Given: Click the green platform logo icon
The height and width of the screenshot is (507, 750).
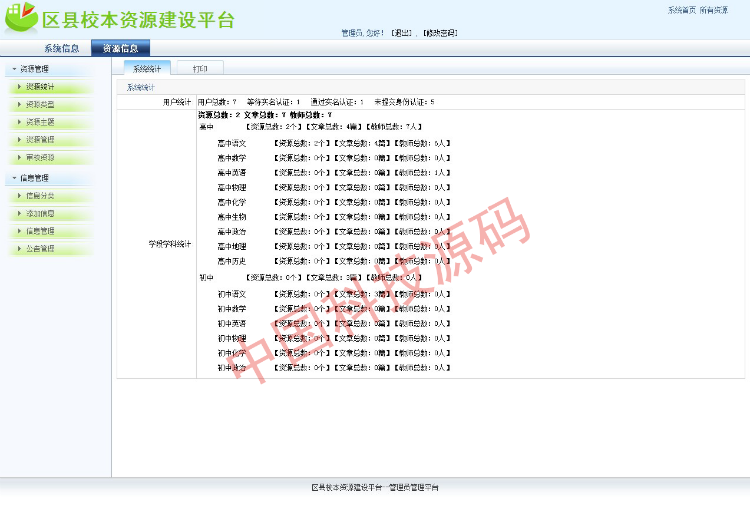Looking at the screenshot, I should [21, 18].
